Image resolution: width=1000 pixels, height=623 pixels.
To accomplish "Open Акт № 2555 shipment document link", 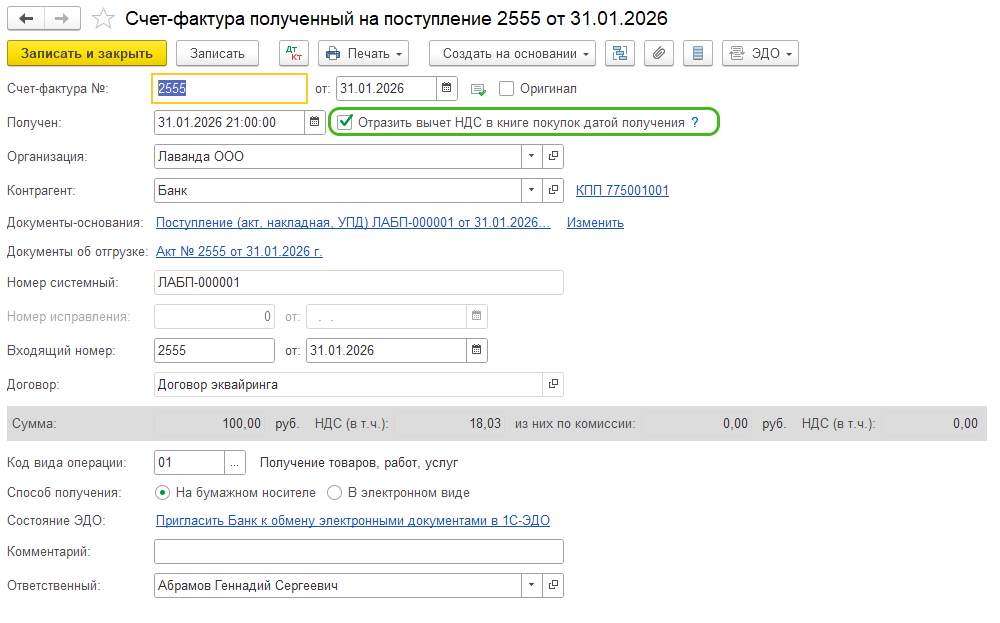I will coord(239,251).
